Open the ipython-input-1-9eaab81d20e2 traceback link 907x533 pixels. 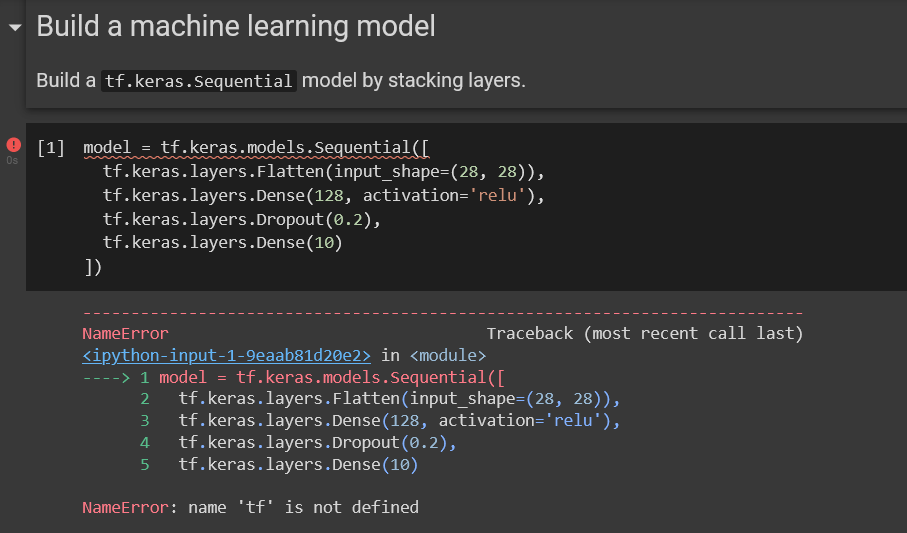[x=226, y=355]
